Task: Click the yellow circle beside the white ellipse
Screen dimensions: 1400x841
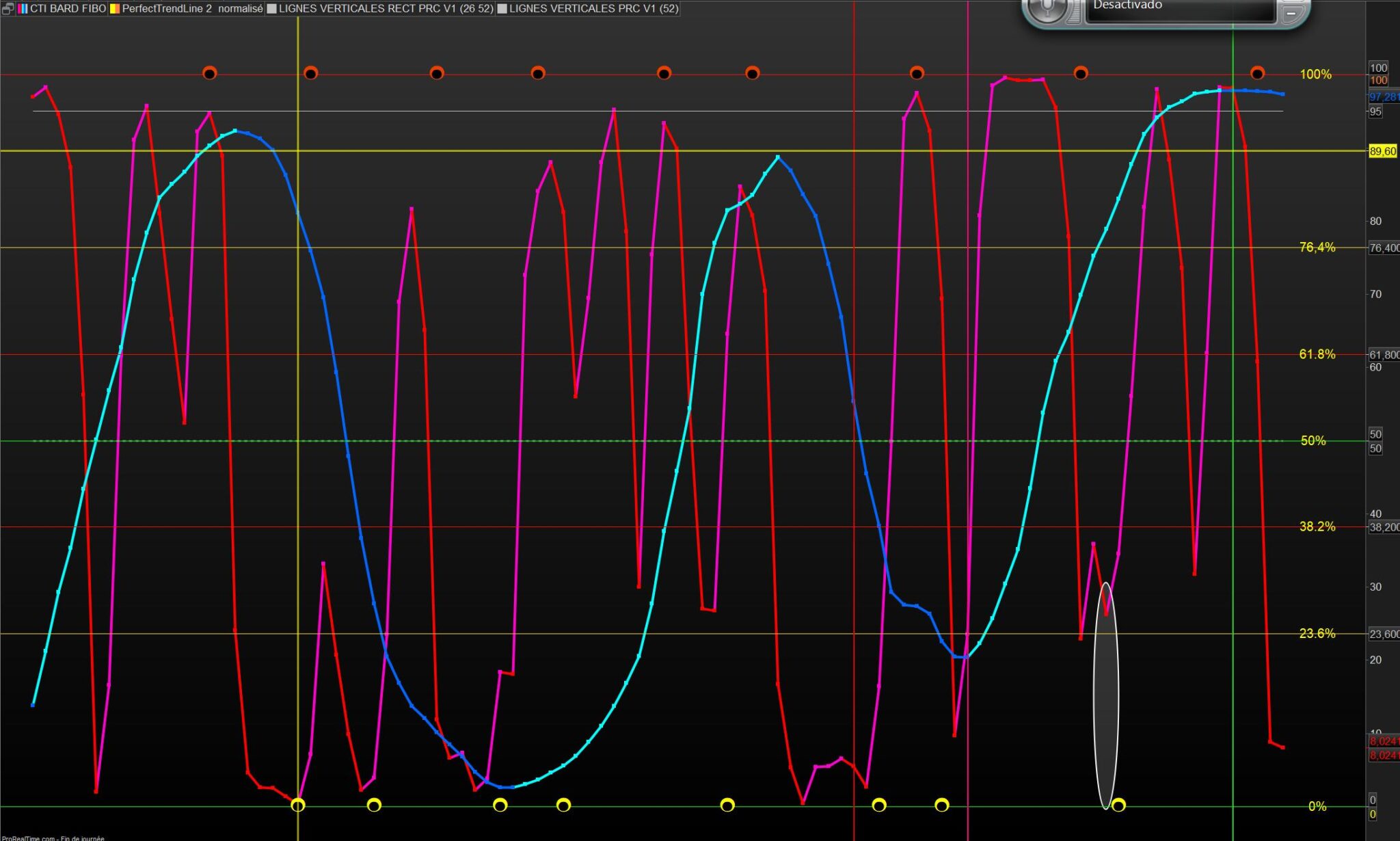Action: click(1118, 805)
